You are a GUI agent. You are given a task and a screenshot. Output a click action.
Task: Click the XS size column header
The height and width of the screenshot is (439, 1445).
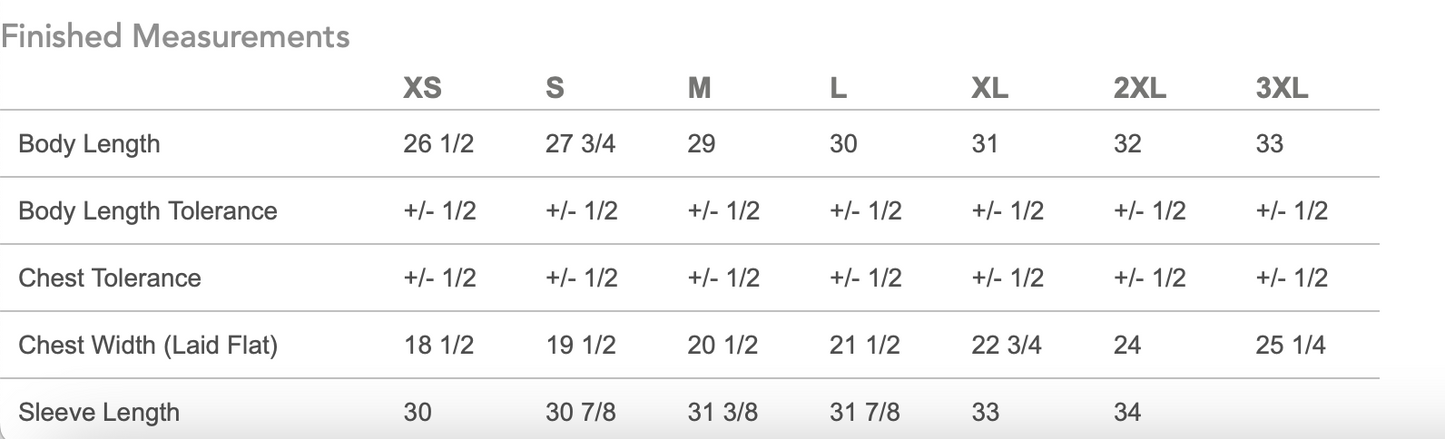tap(422, 88)
